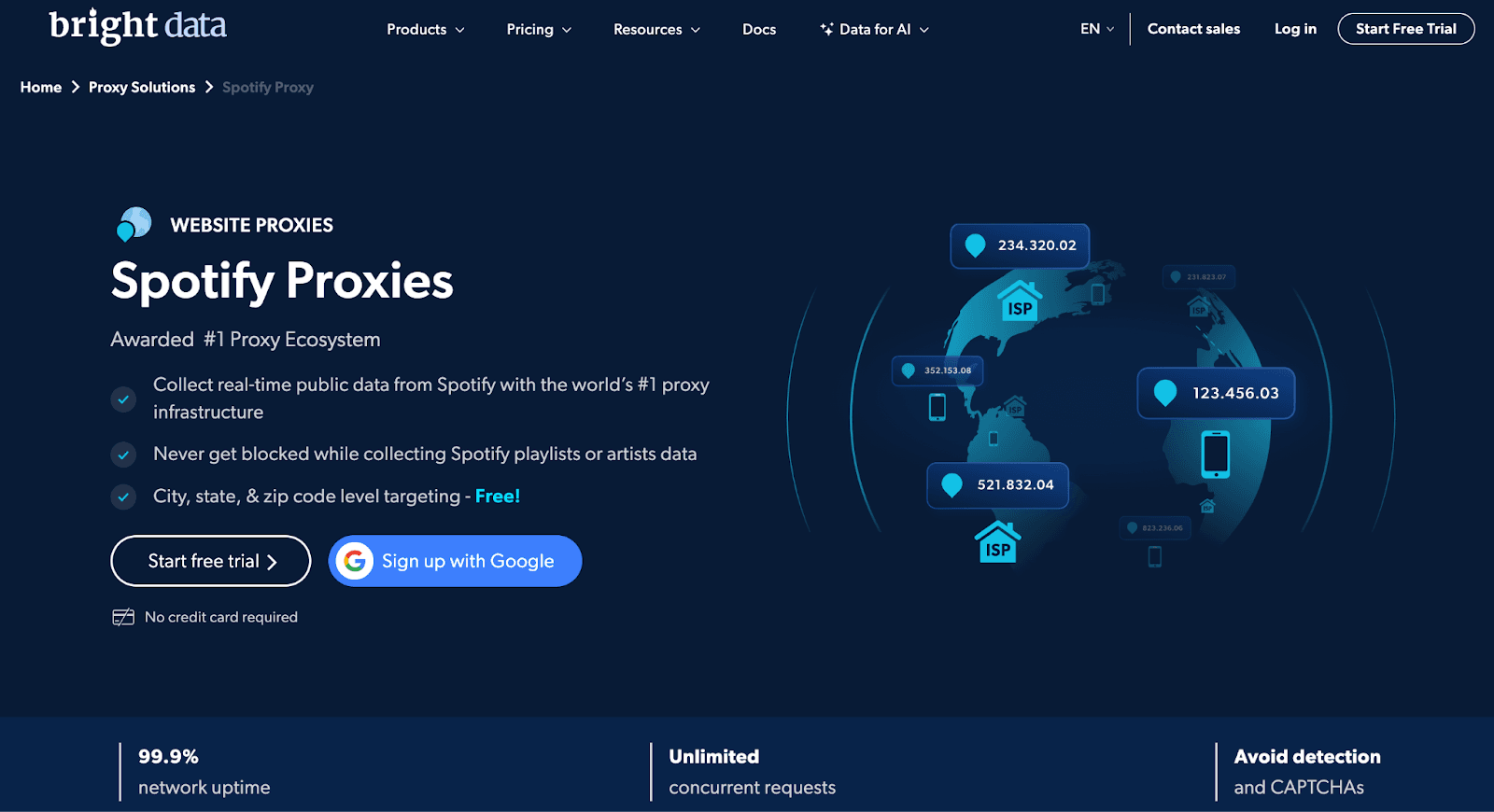Screen dimensions: 1494x812
Task: Click the arrow inside Start free trial button
Action: [272, 562]
